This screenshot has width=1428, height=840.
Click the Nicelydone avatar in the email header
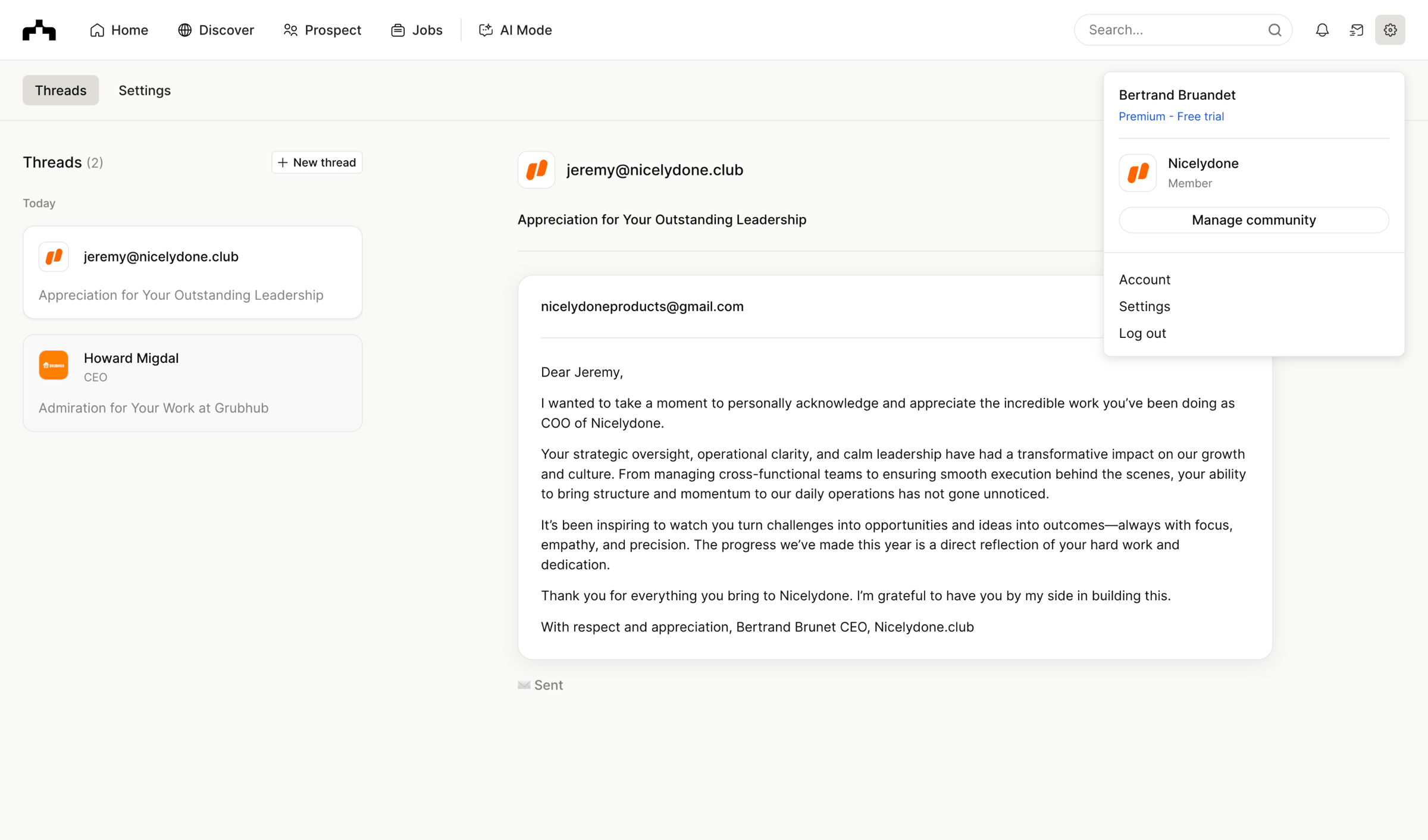coord(536,170)
